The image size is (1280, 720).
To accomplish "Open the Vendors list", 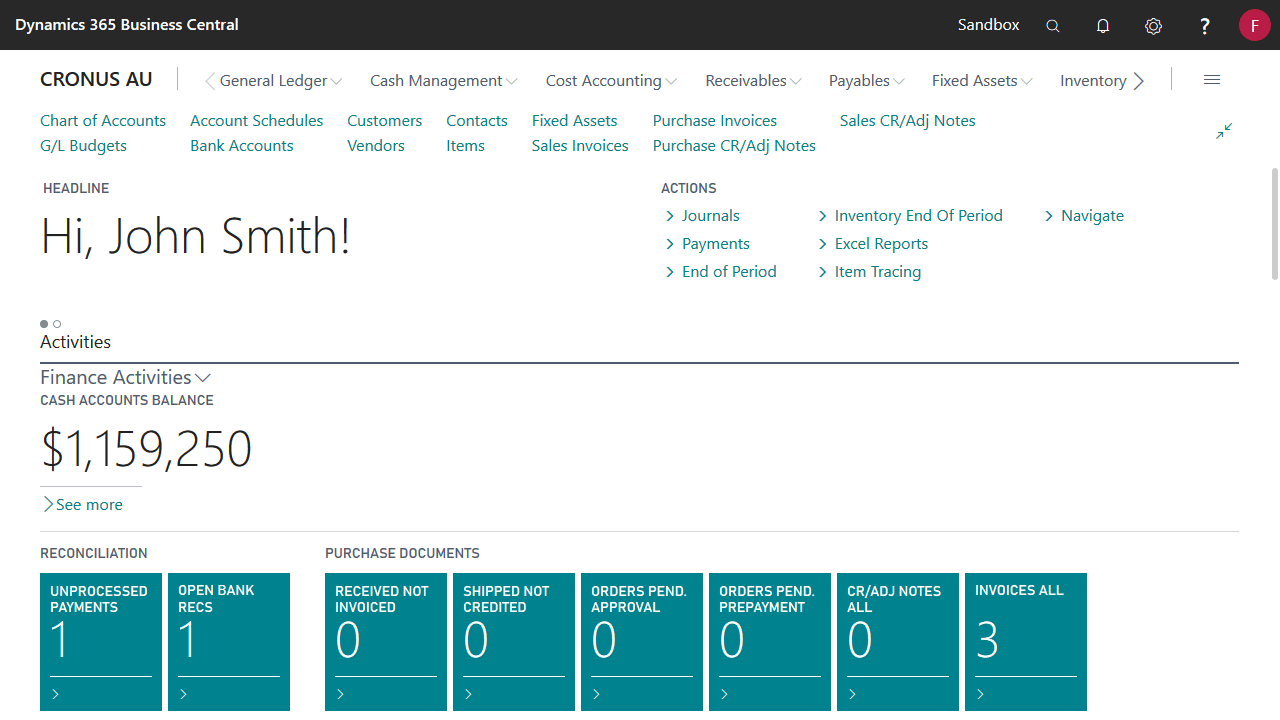I will click(374, 146).
